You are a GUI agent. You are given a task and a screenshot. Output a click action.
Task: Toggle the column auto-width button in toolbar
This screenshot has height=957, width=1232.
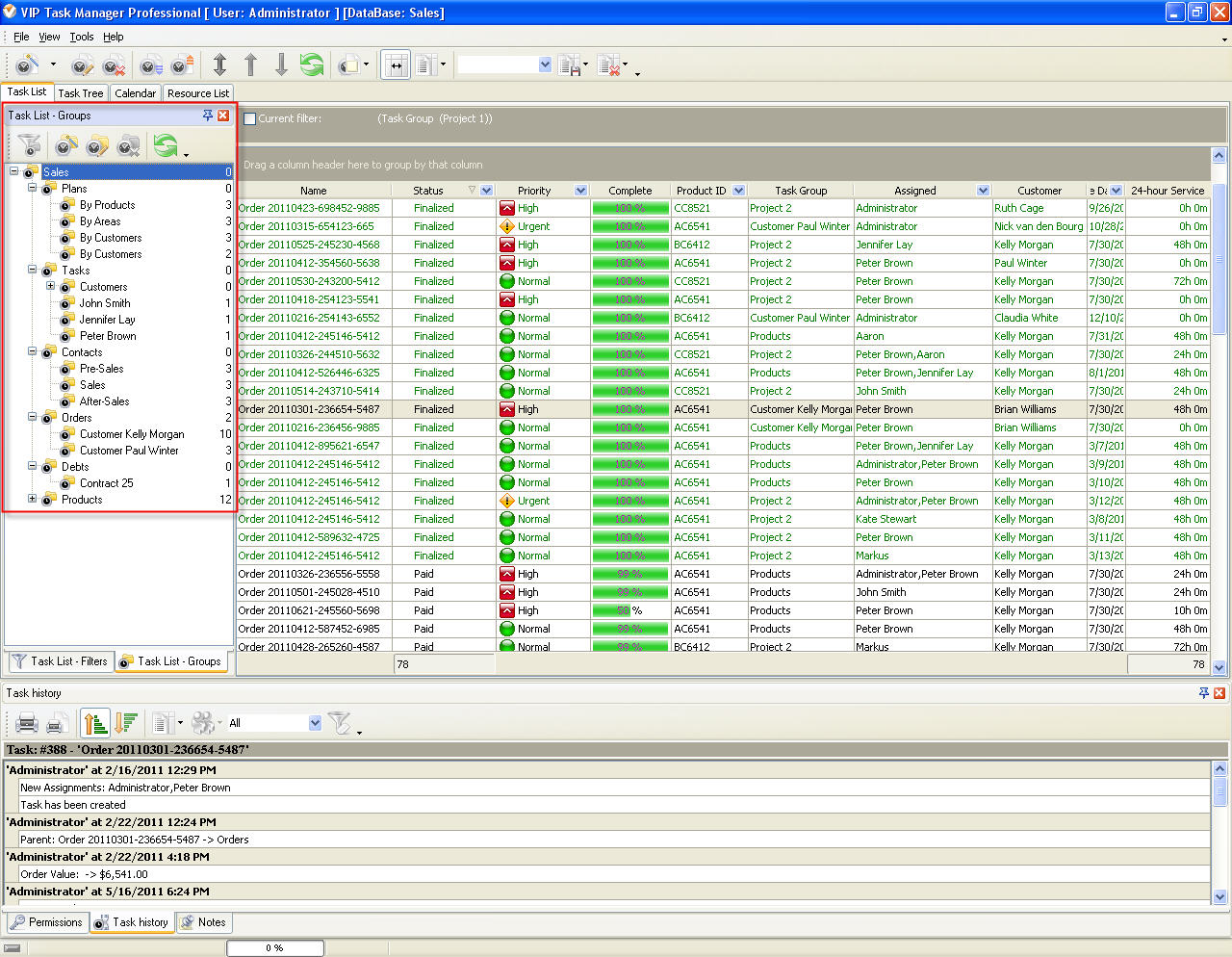click(396, 65)
